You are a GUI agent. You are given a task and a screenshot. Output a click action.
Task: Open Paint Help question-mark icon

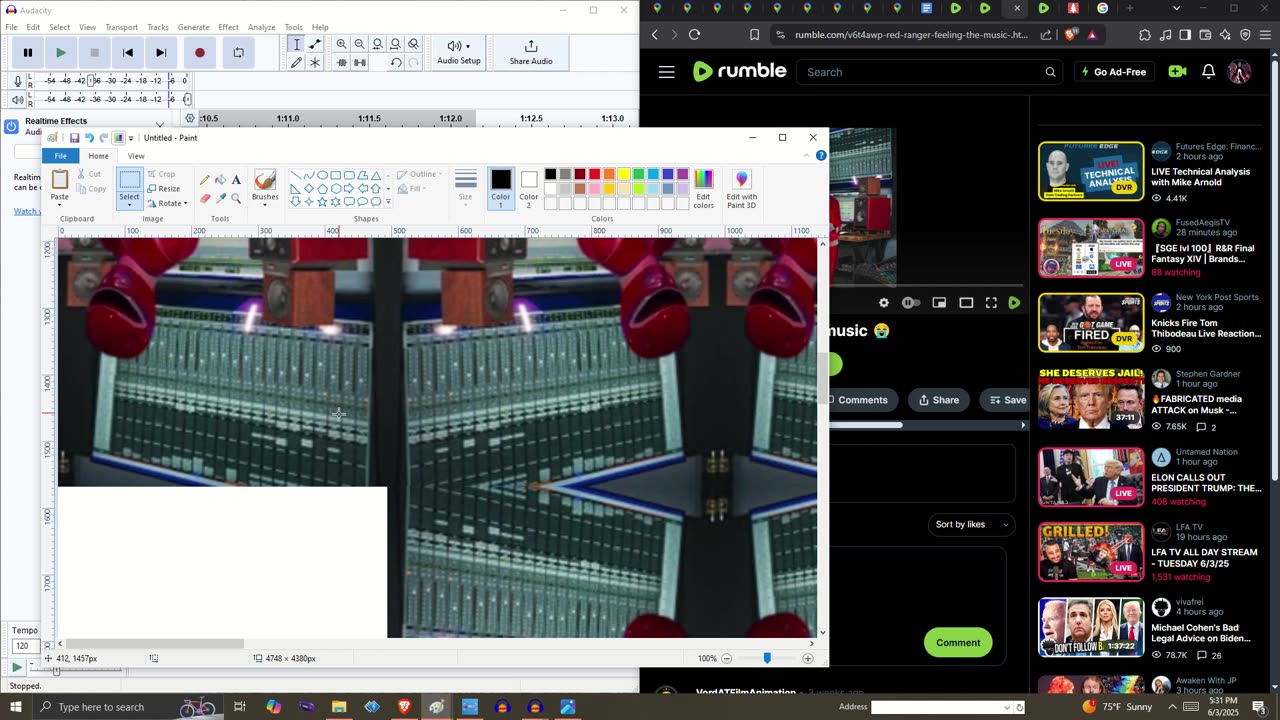tap(821, 156)
